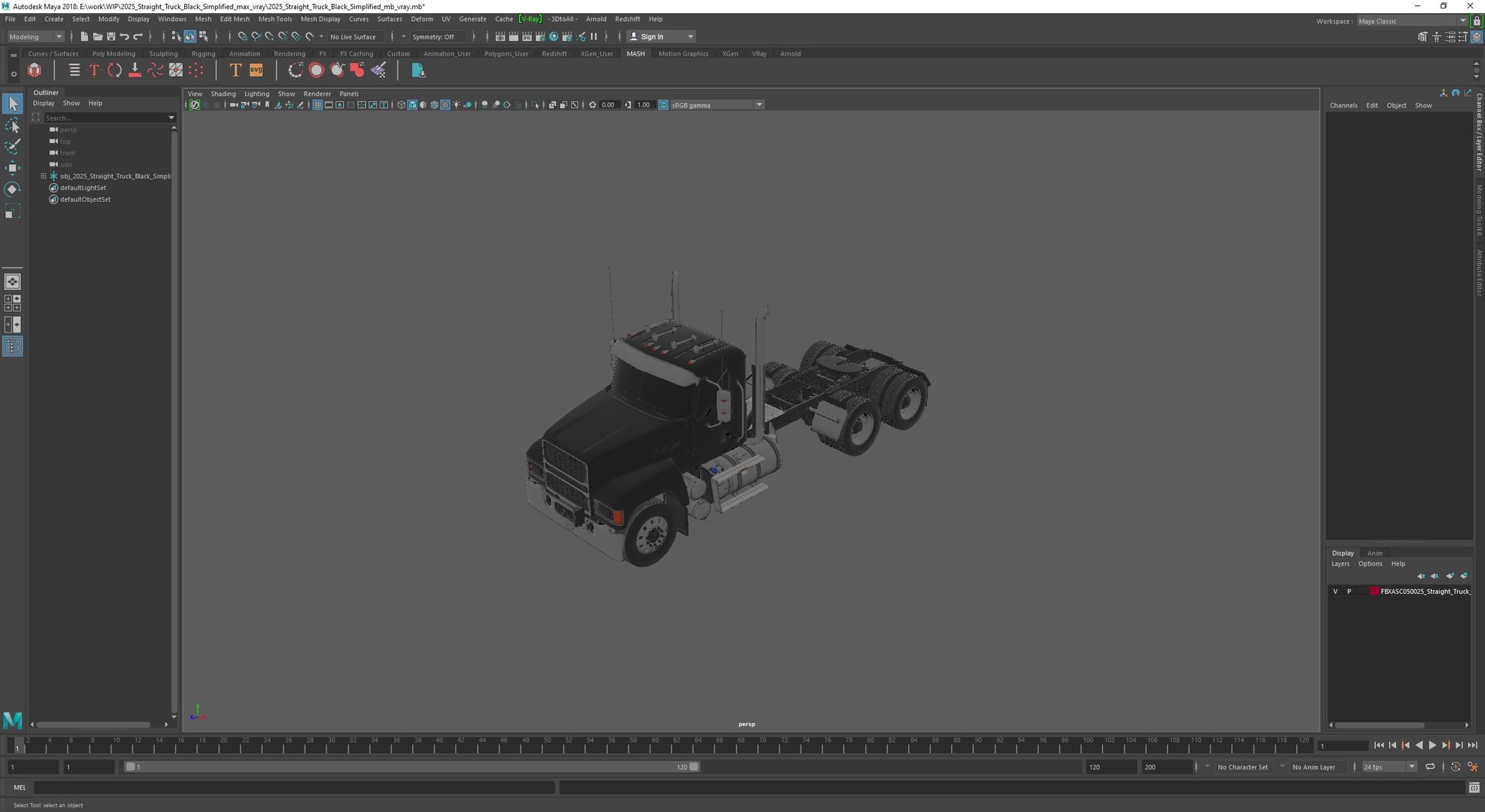Image resolution: width=1485 pixels, height=812 pixels.
Task: Expand the obj_2025_Straight_Truck_Black_Simpli node
Action: [44, 176]
